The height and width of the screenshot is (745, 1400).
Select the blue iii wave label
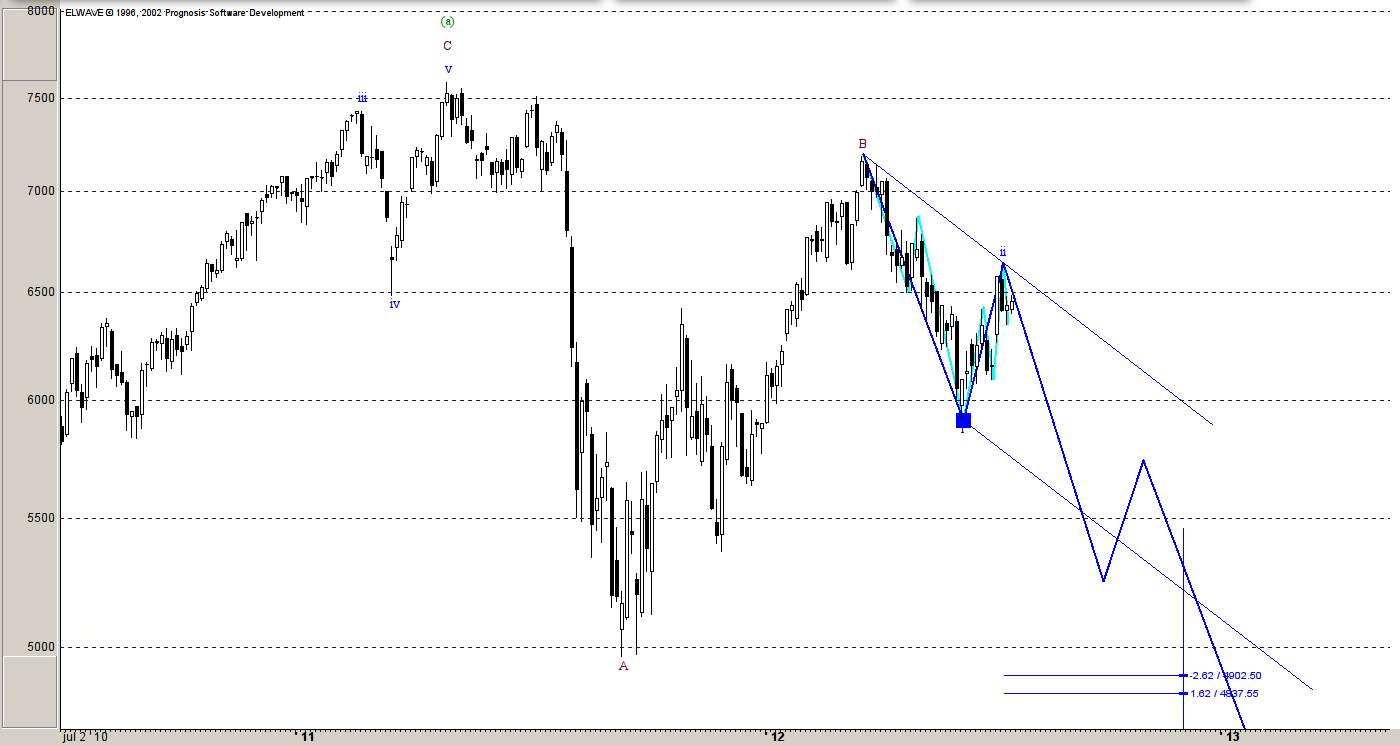coord(362,98)
